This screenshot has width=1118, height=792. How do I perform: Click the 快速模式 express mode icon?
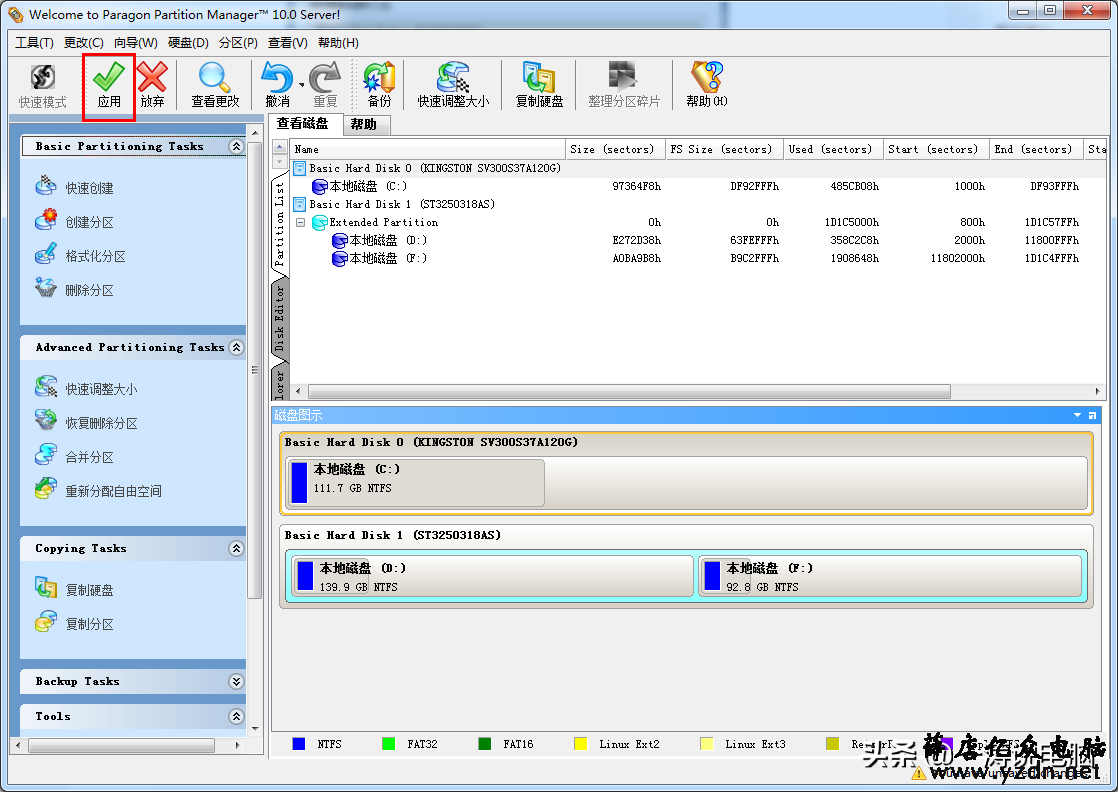(43, 77)
